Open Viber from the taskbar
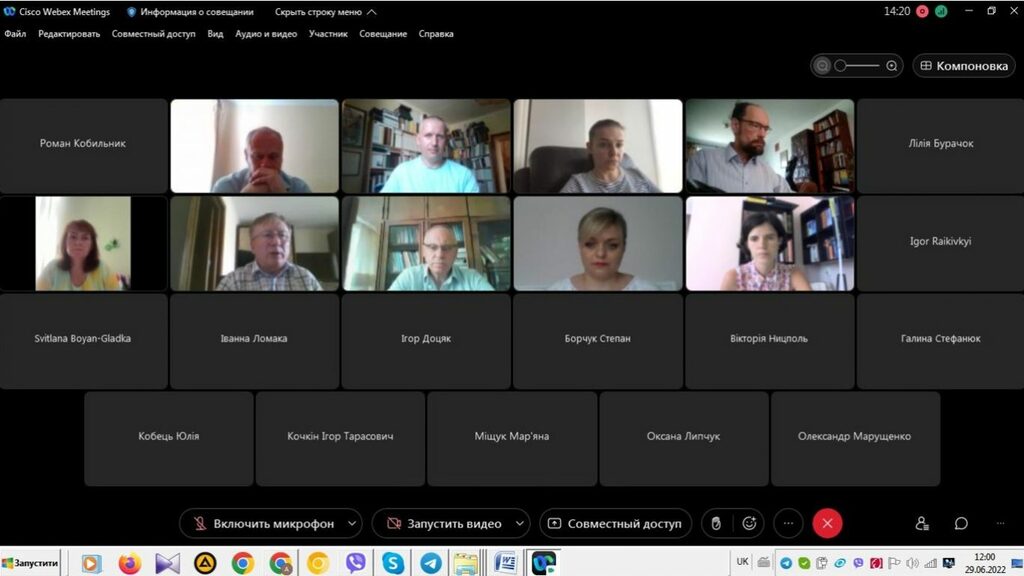 (x=355, y=563)
